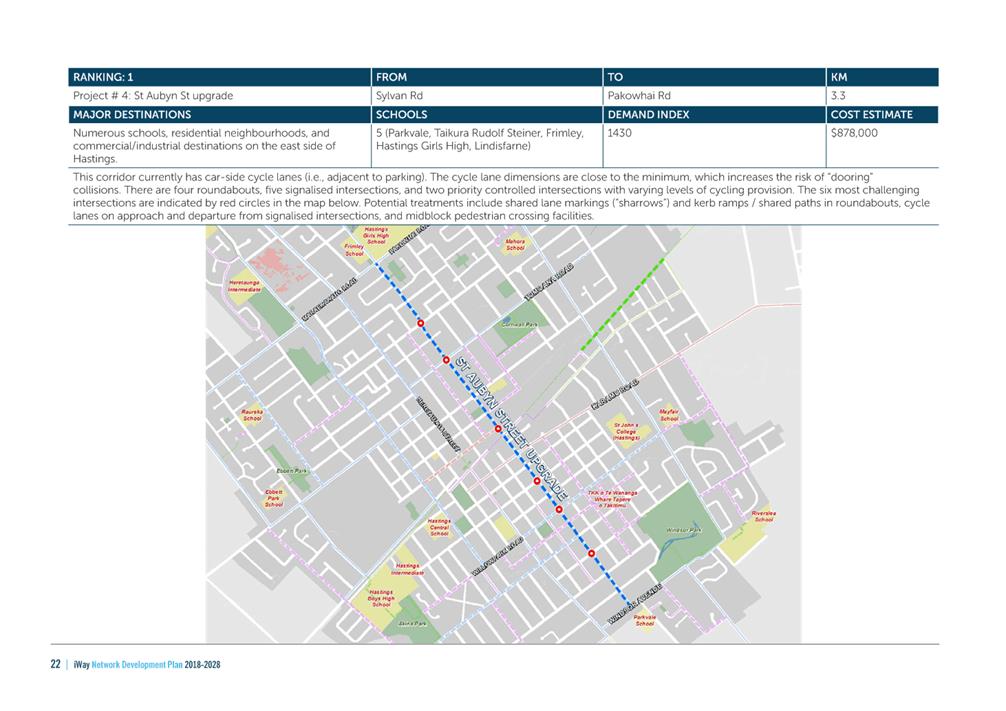Click the 'Hastings Girls High School' map label
1006x711 pixels.
point(376,235)
